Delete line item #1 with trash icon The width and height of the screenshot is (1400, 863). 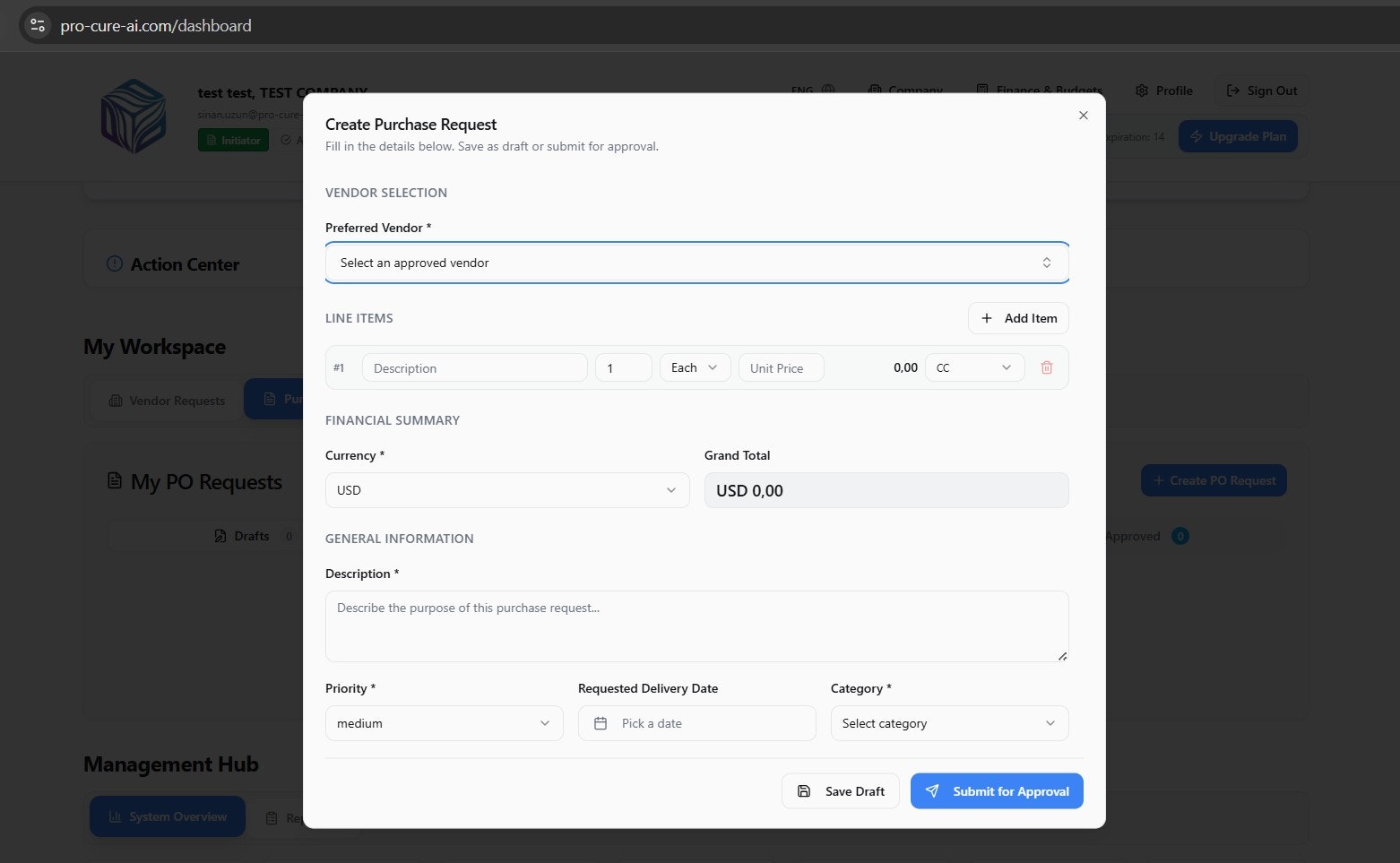coord(1046,367)
